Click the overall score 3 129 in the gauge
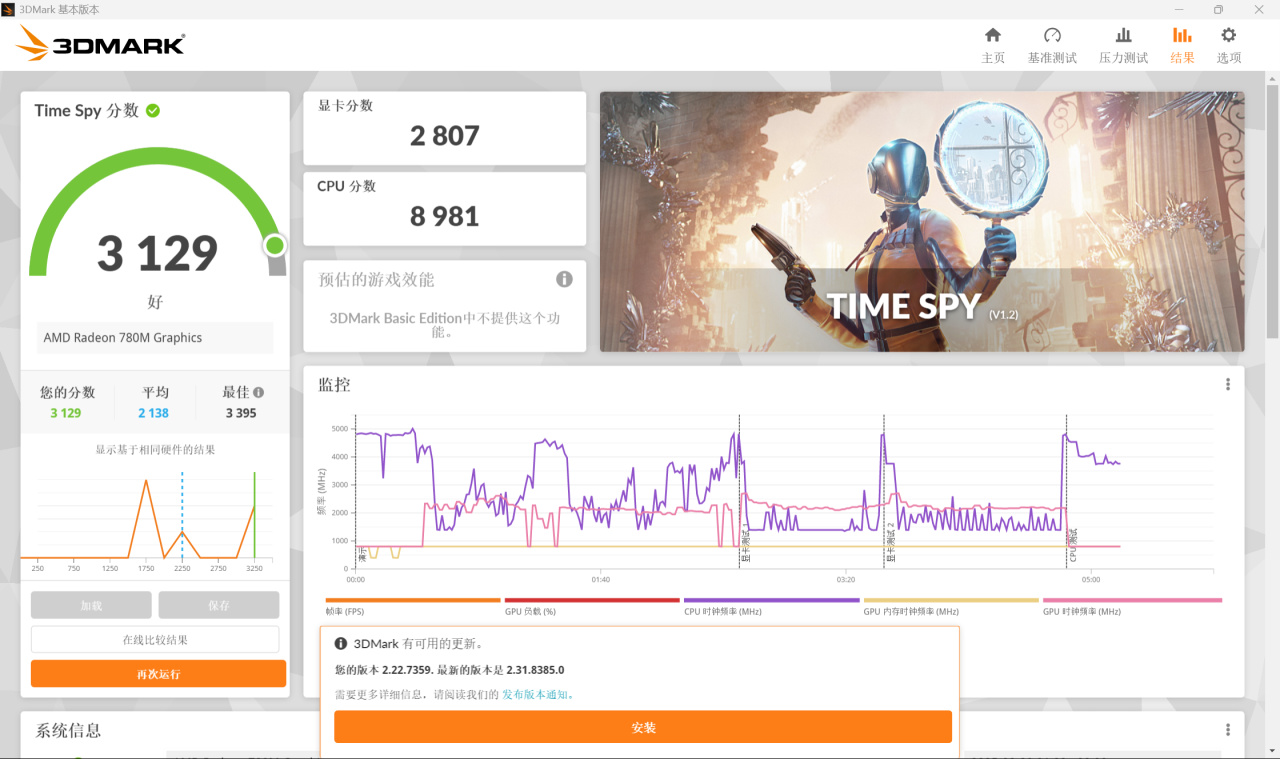 tap(157, 254)
